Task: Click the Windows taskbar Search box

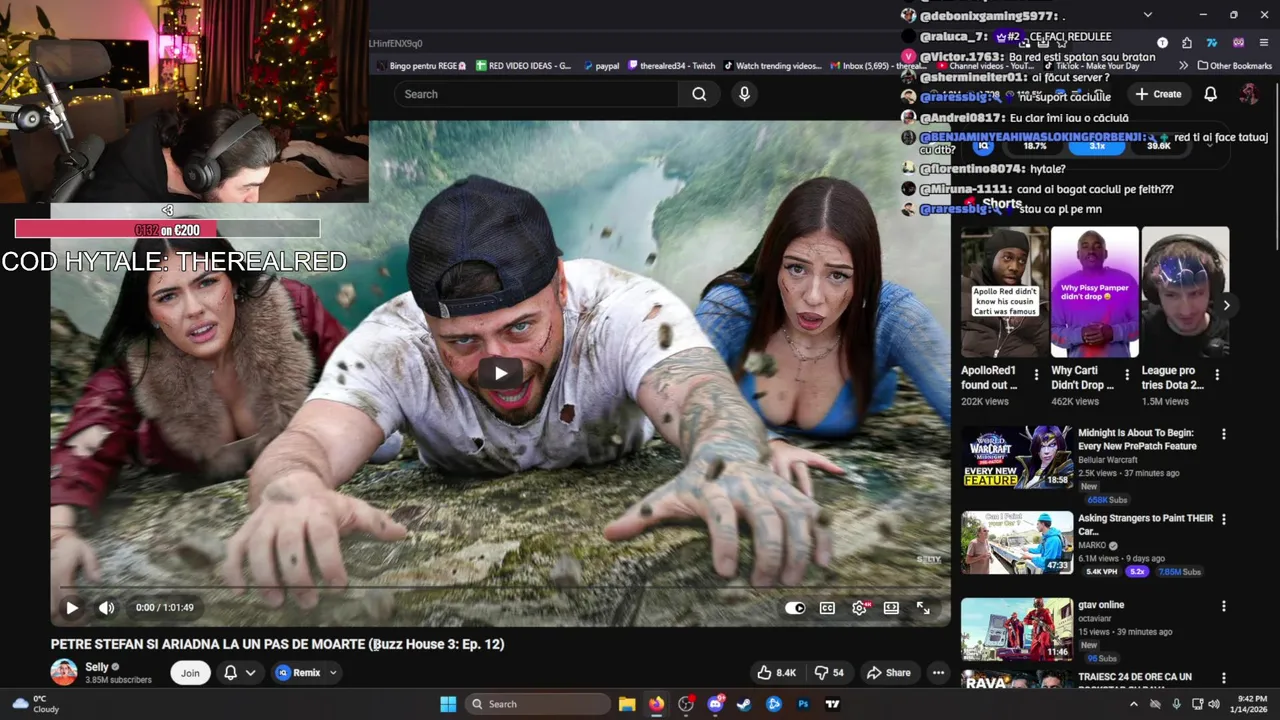Action: point(539,704)
